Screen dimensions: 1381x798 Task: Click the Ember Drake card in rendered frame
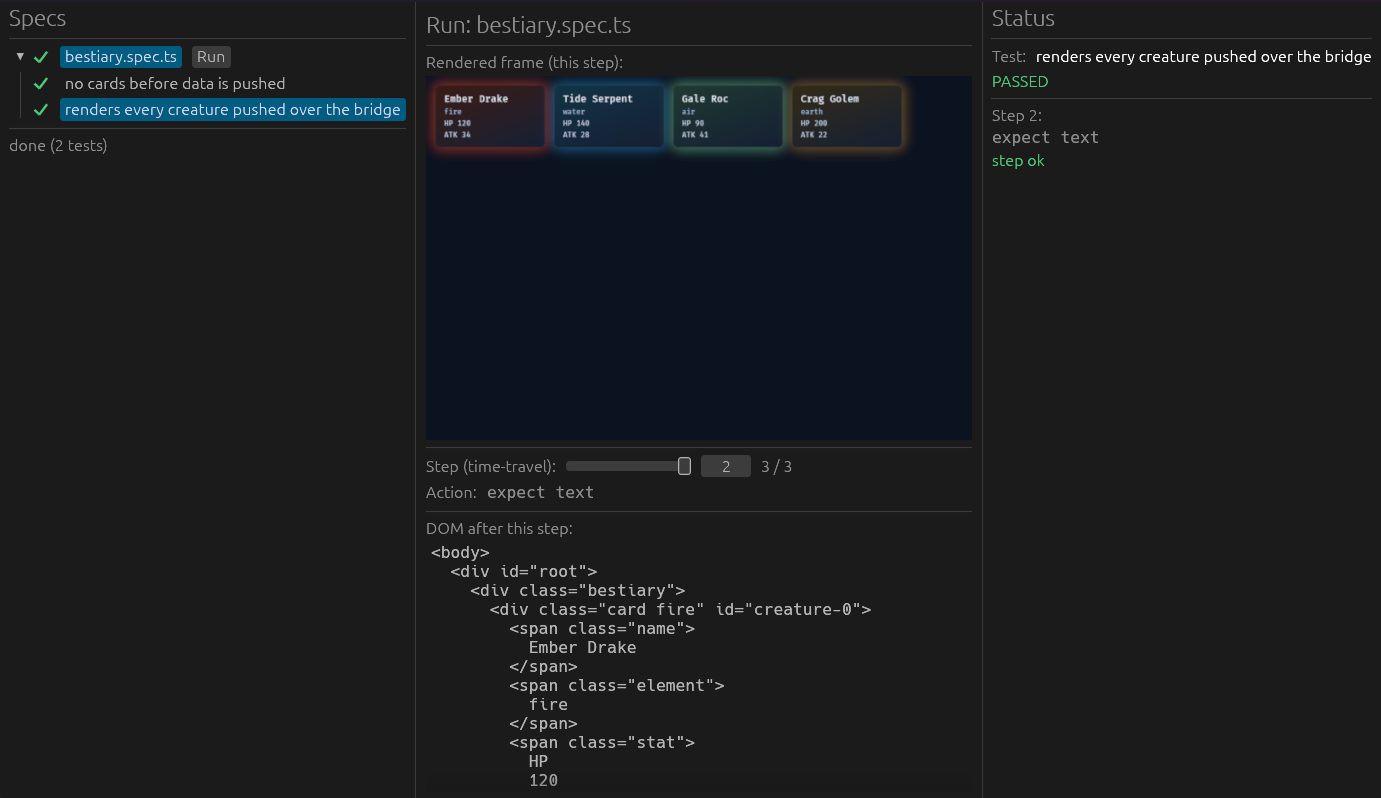click(490, 117)
